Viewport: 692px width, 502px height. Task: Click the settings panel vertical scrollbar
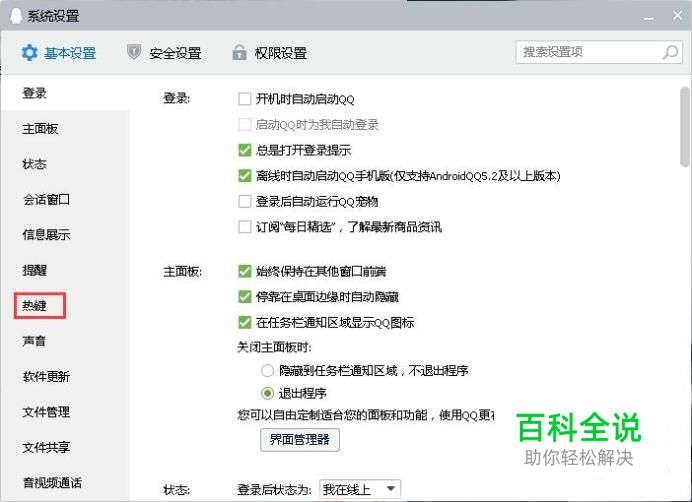685,127
